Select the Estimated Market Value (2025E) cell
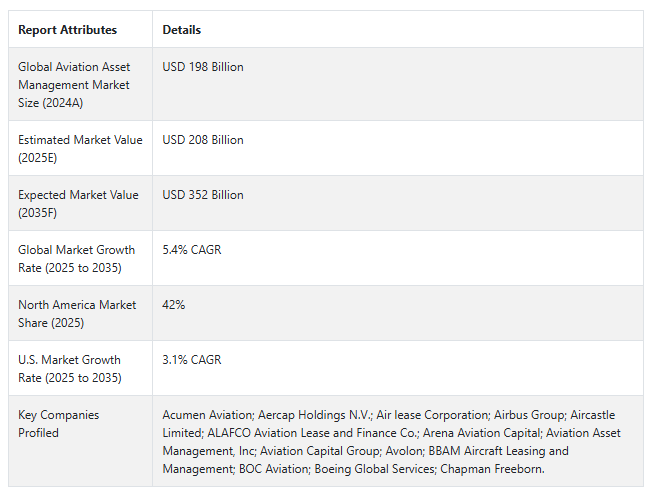 [x=80, y=148]
